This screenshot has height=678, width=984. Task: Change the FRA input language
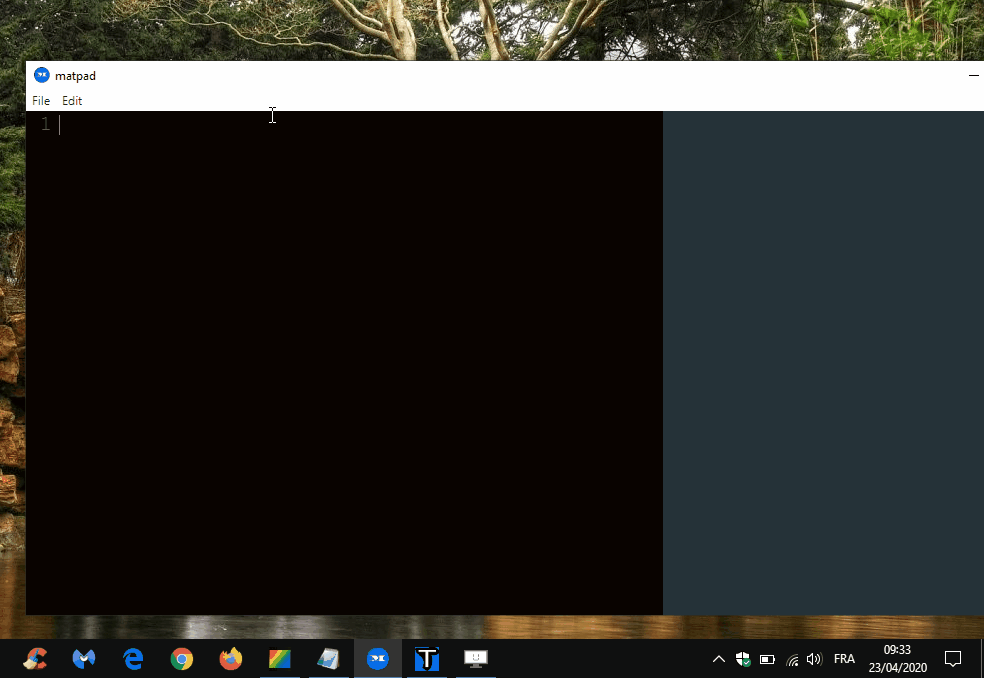[x=844, y=659]
